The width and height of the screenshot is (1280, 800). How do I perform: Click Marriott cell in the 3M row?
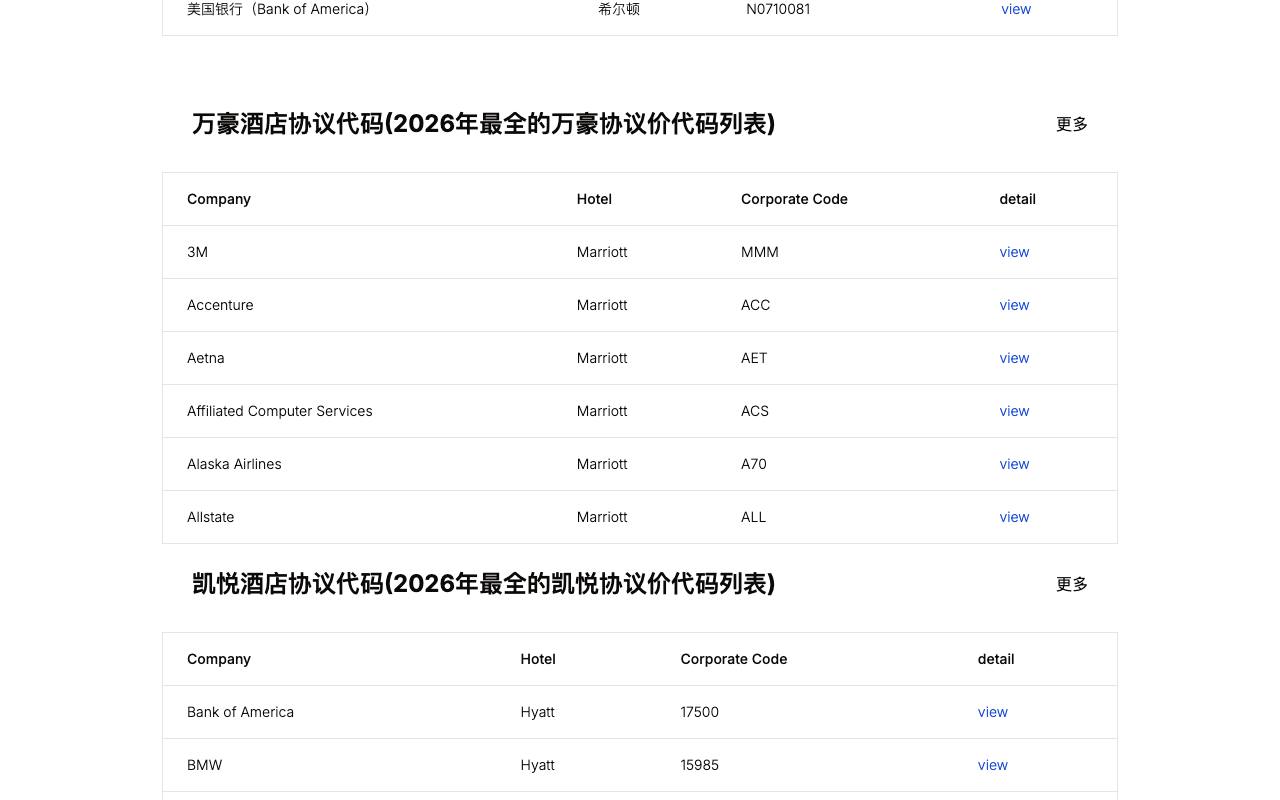pos(602,252)
